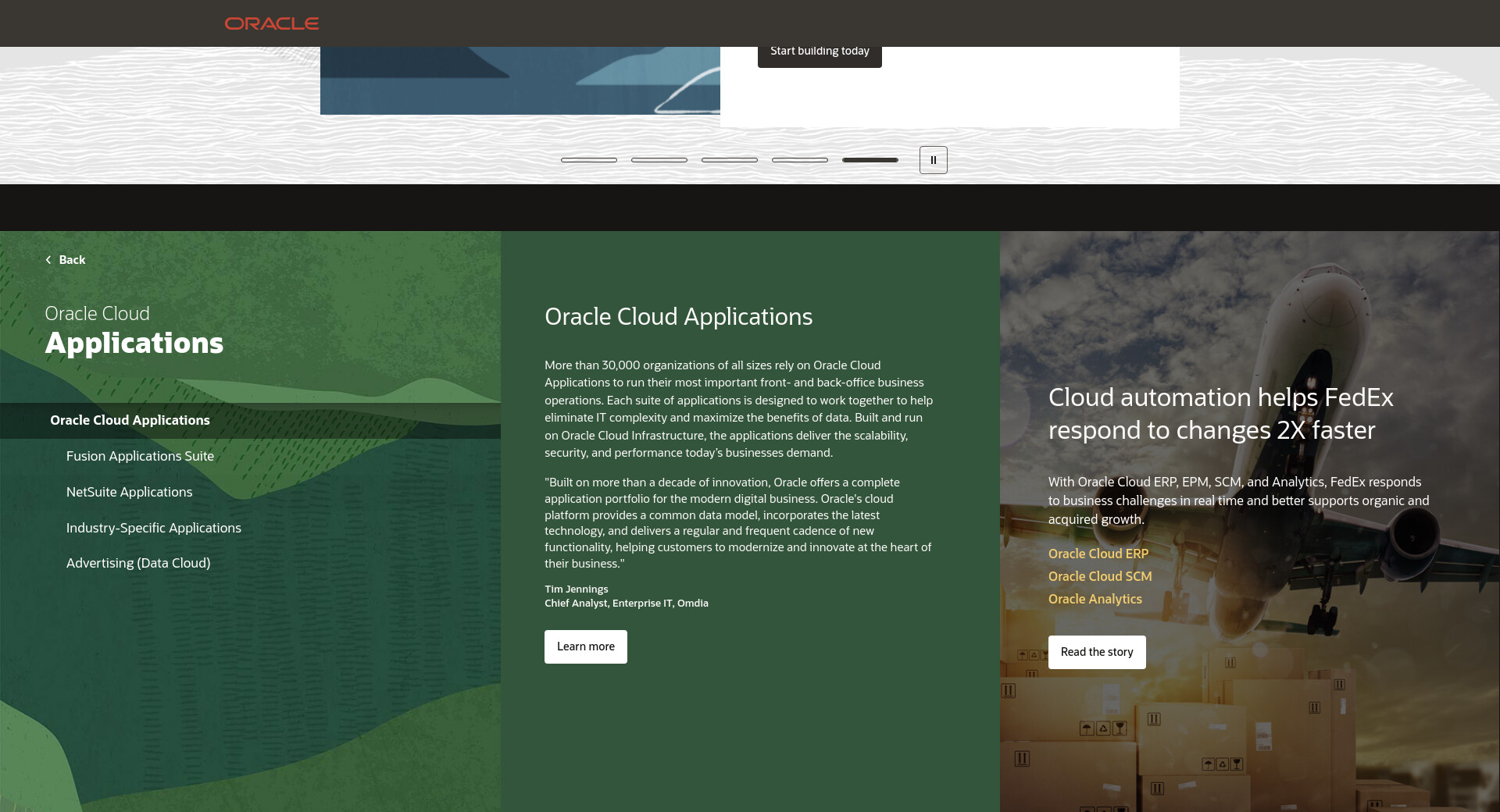This screenshot has height=812, width=1500.
Task: Click the Oracle logo in header
Action: tap(272, 23)
